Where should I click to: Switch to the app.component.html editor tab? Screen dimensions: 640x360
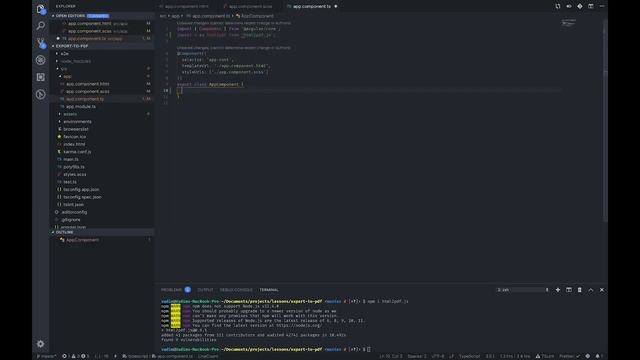186,6
